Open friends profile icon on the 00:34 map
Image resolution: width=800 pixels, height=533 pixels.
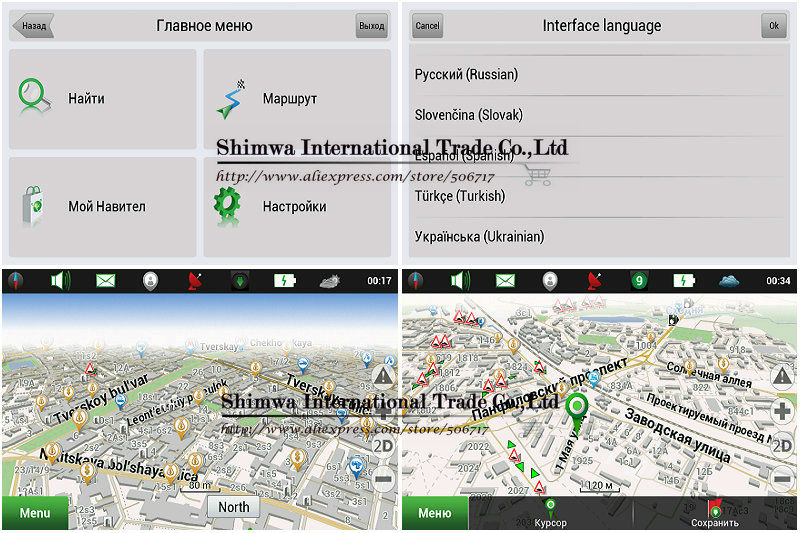point(549,281)
